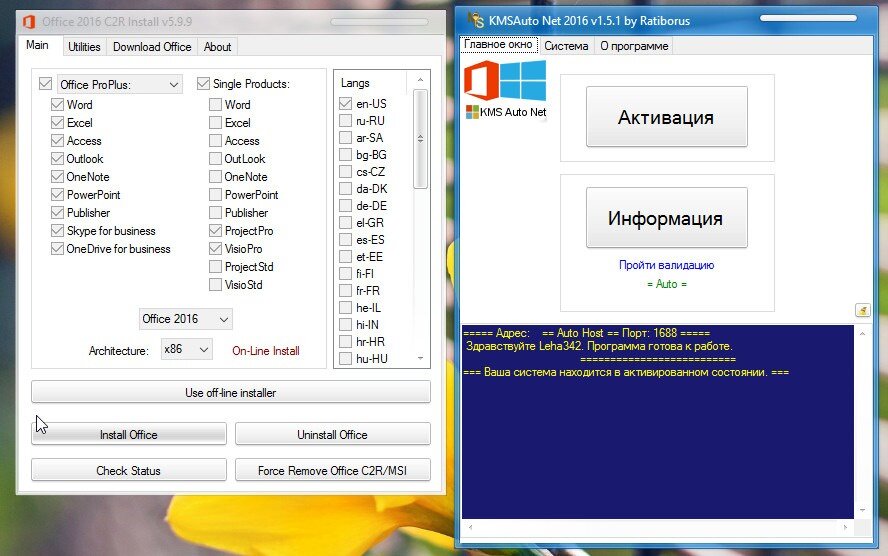Open the О программе tab
This screenshot has height=556, width=888.
click(634, 46)
